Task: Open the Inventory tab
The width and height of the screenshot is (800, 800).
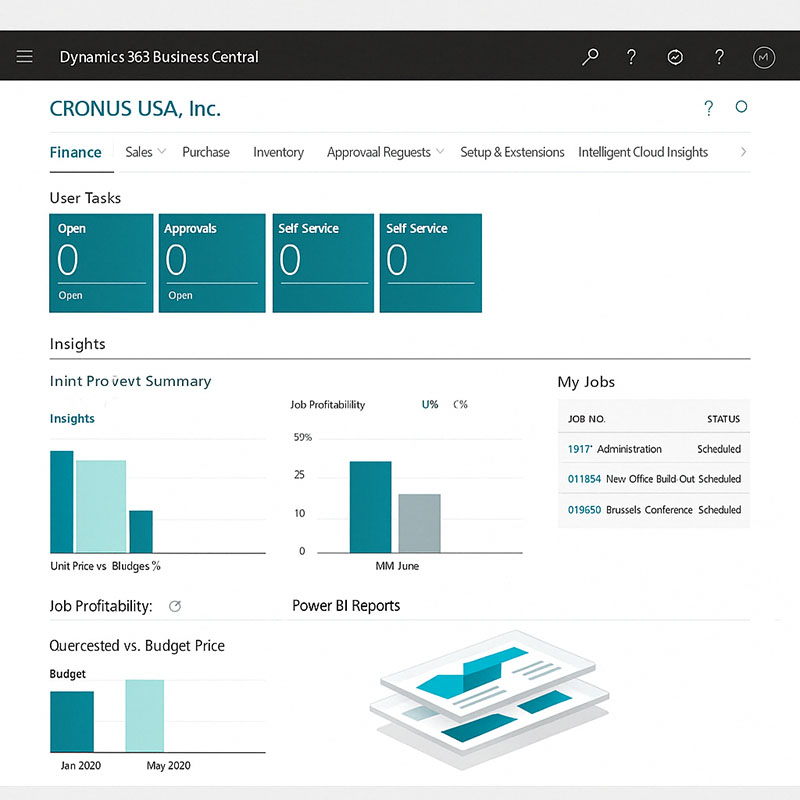Action: point(278,152)
